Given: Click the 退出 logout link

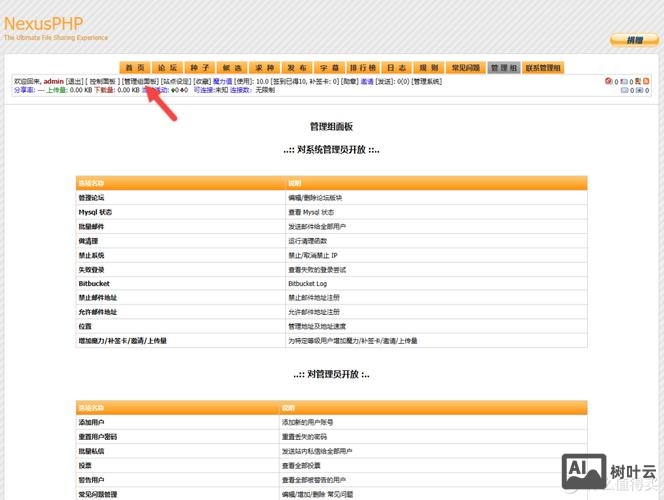Looking at the screenshot, I should pos(75,81).
